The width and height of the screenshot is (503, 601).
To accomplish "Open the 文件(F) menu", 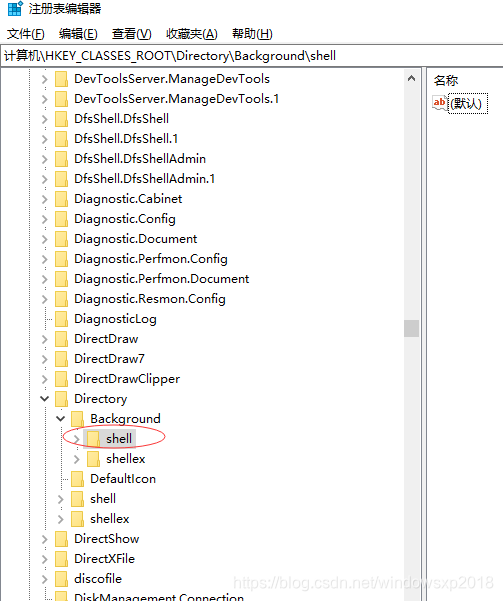I will [26, 34].
